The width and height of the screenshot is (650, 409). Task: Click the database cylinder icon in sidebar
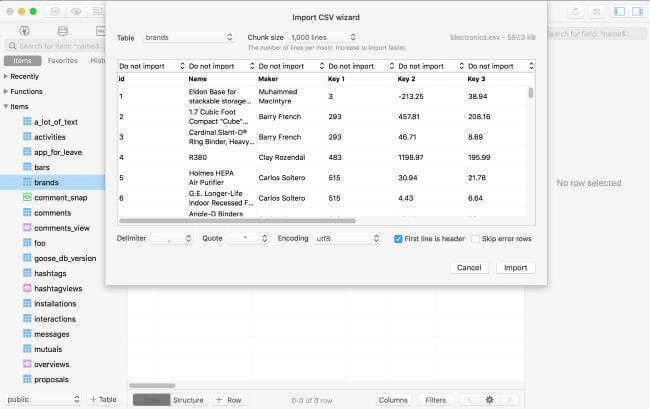click(63, 31)
